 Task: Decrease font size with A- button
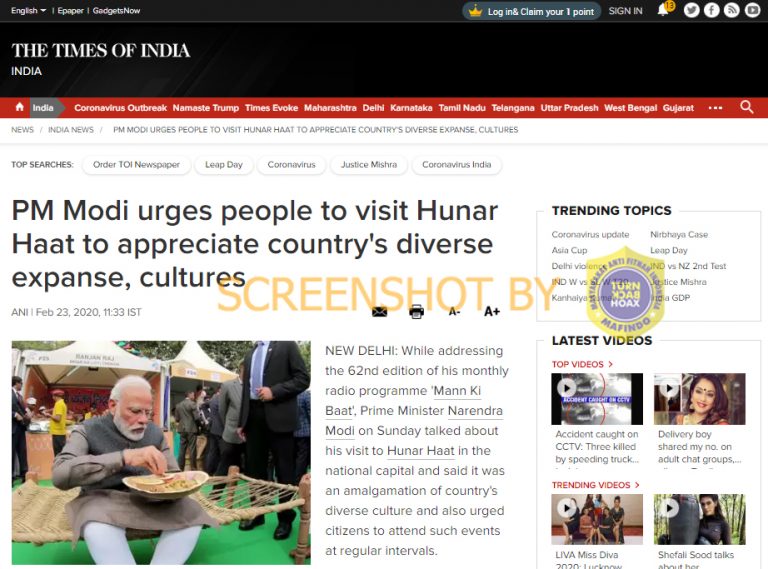coord(455,311)
